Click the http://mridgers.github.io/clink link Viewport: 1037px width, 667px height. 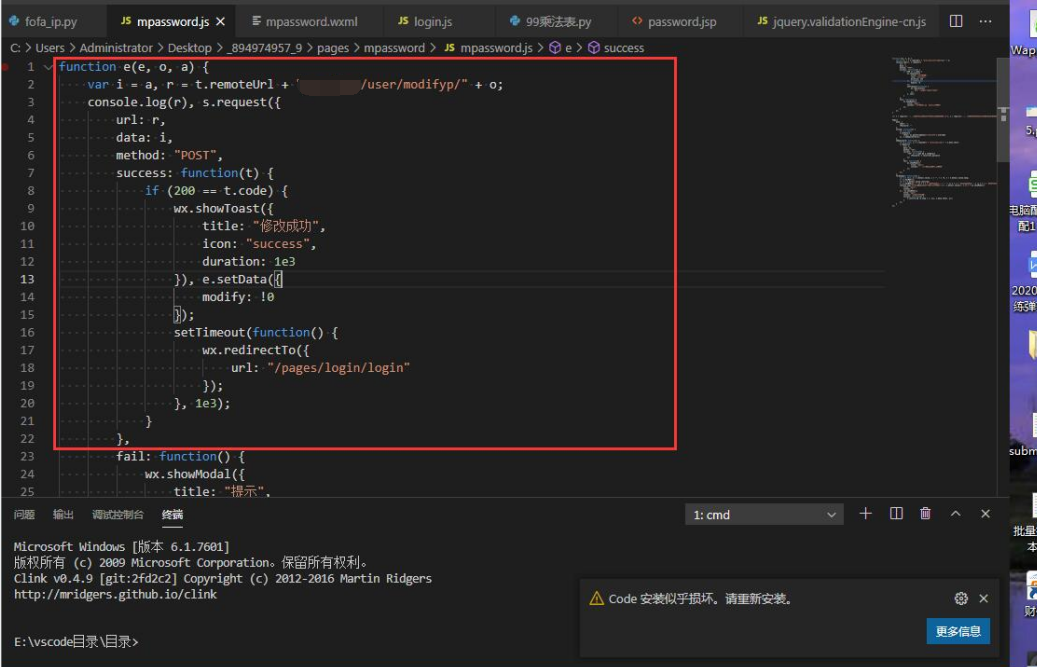(115, 594)
